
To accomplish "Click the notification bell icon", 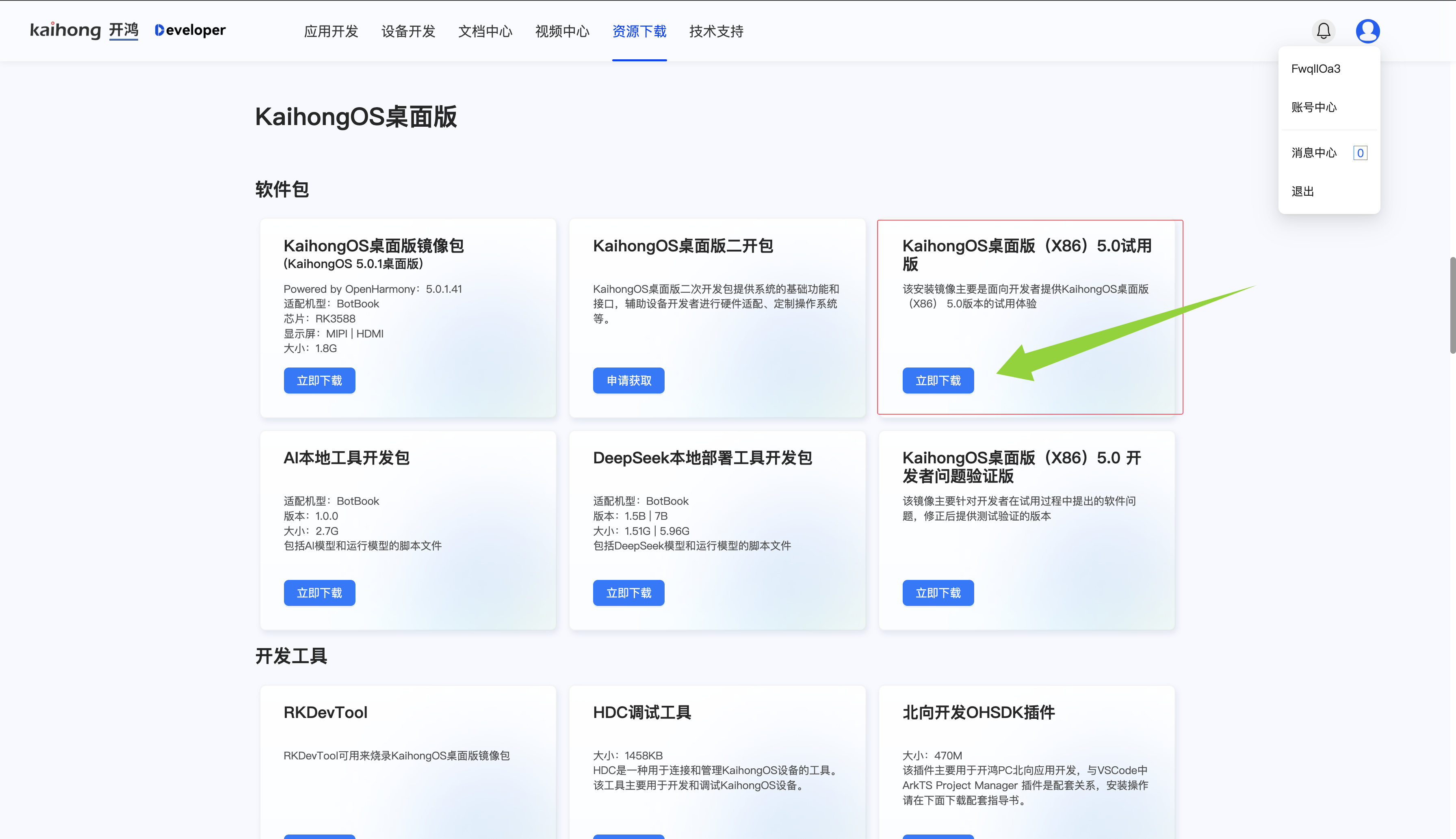I will [x=1324, y=30].
